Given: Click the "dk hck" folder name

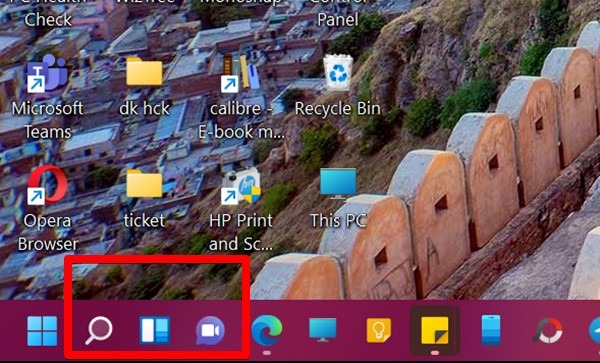Looking at the screenshot, I should 144,109.
